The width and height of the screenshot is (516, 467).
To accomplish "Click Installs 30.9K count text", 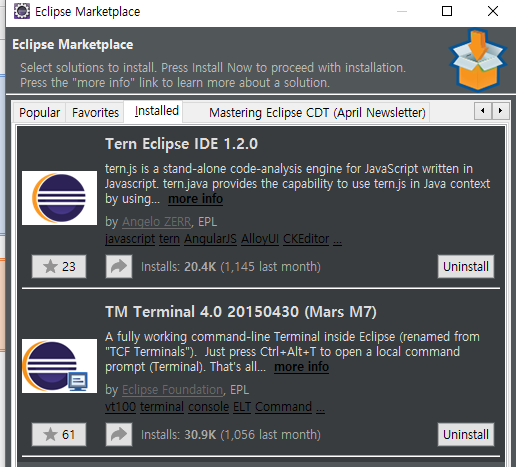I will [x=231, y=435].
